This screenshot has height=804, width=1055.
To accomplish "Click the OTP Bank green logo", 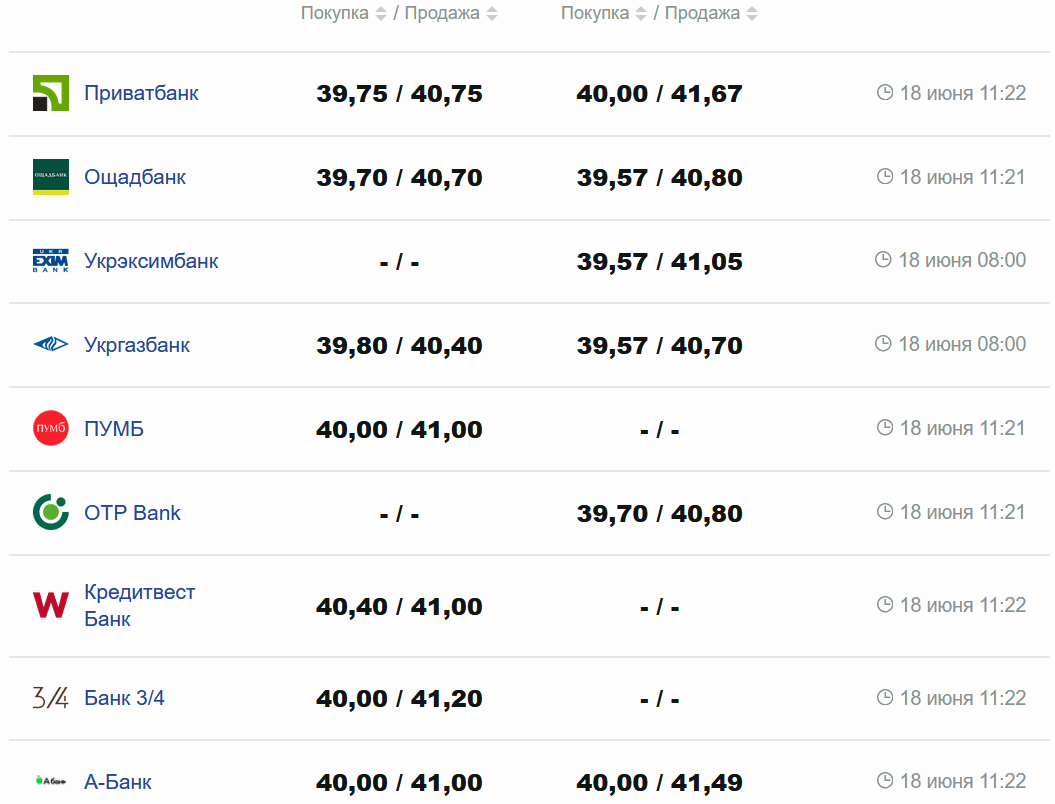I will pyautogui.click(x=51, y=513).
